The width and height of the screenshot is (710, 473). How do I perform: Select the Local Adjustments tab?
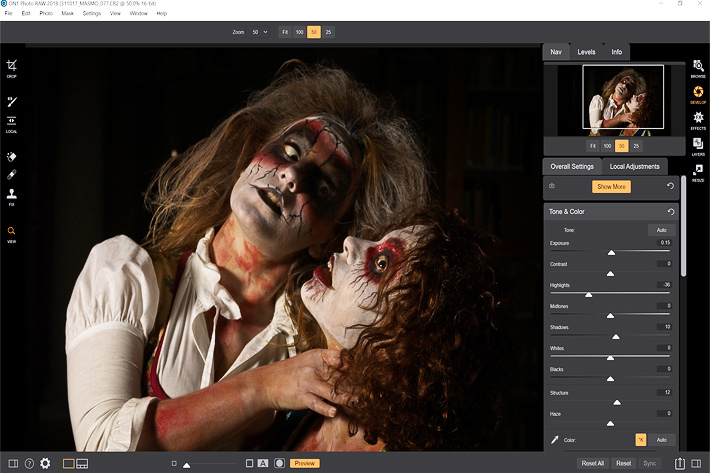coord(634,167)
